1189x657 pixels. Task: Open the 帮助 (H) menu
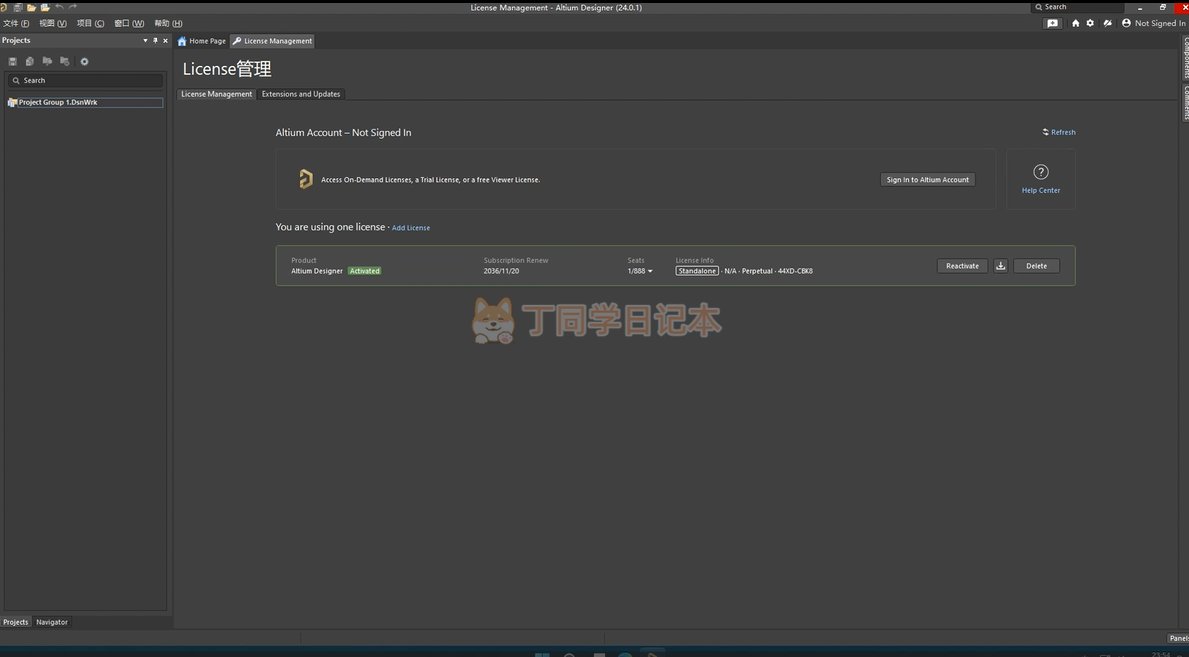(x=168, y=24)
